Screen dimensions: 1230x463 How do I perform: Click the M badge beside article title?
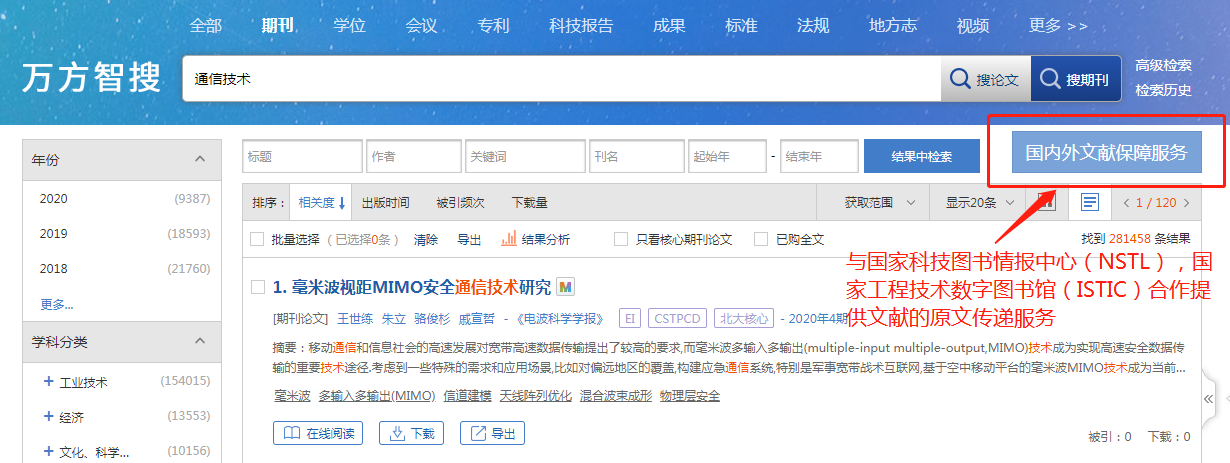(x=565, y=288)
